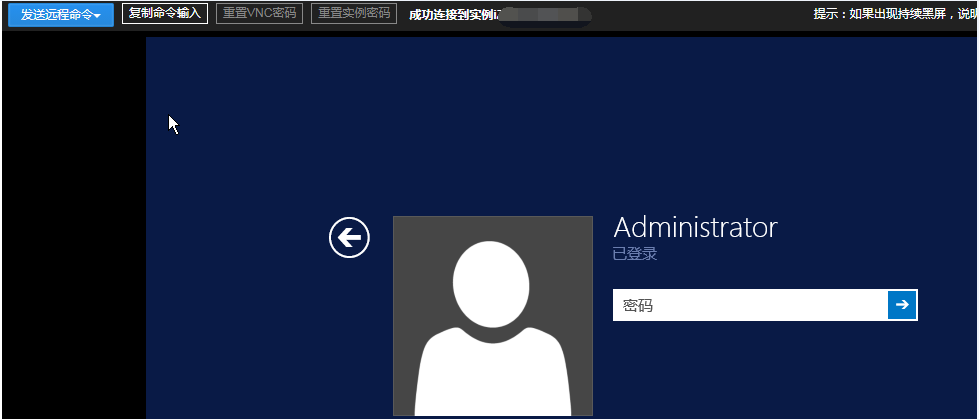Select the 重置实例密码 button
The image size is (979, 419).
point(353,13)
